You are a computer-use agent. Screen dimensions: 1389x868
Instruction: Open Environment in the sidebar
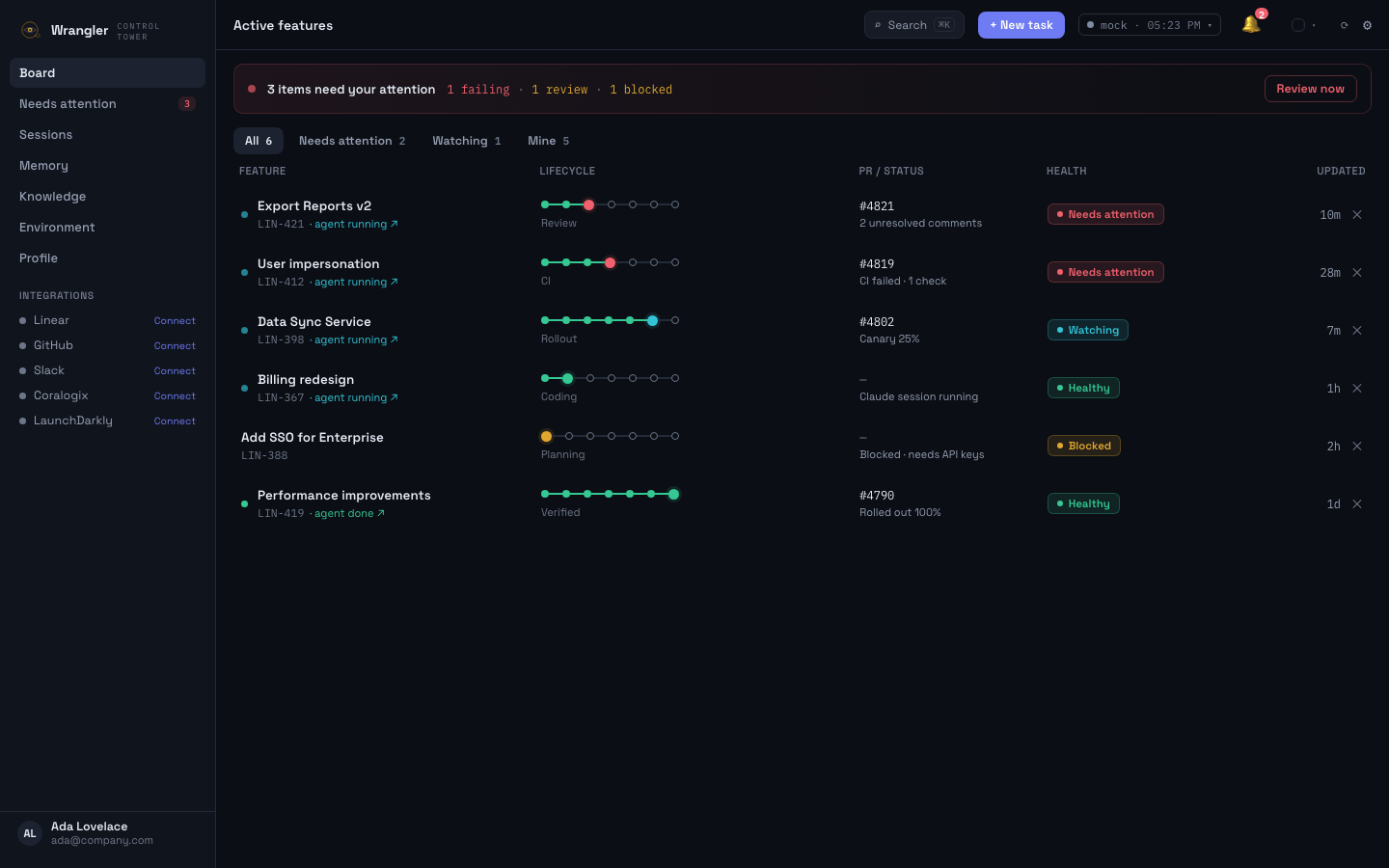click(107, 228)
